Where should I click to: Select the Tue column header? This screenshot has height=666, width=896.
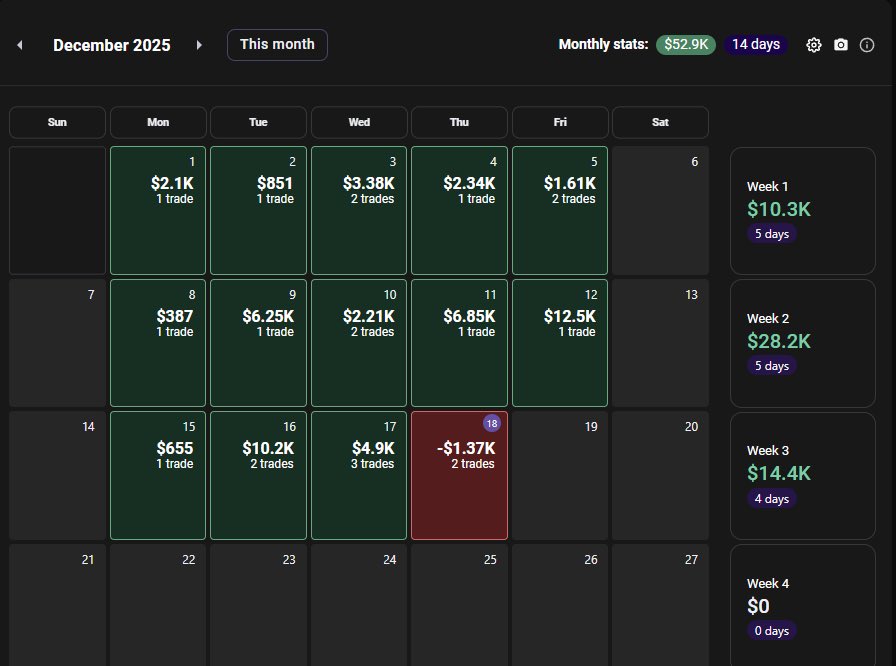[x=258, y=122]
